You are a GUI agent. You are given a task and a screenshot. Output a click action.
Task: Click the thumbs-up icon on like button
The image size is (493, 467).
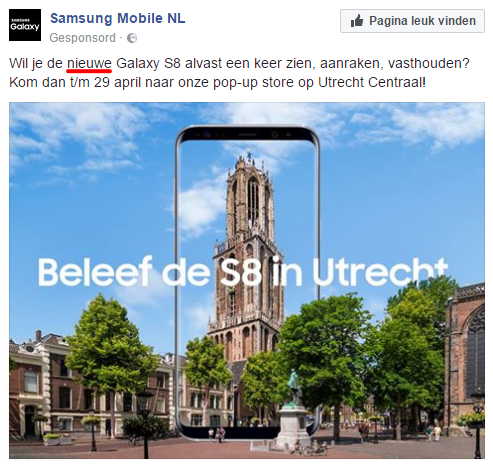point(357,21)
